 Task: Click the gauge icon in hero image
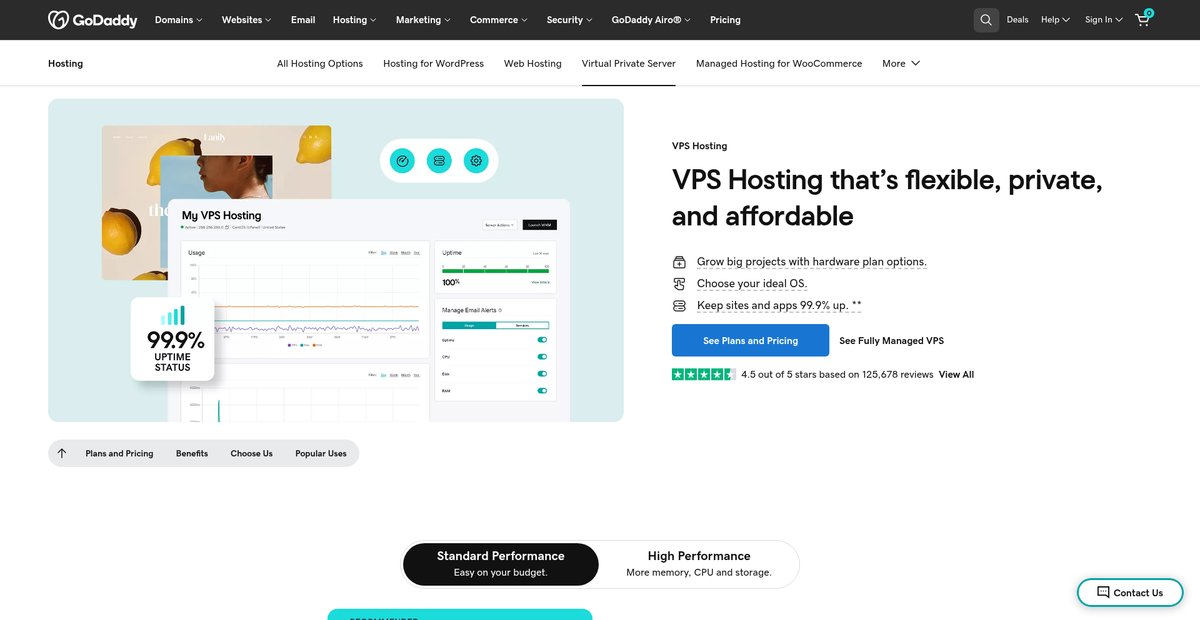(x=402, y=160)
